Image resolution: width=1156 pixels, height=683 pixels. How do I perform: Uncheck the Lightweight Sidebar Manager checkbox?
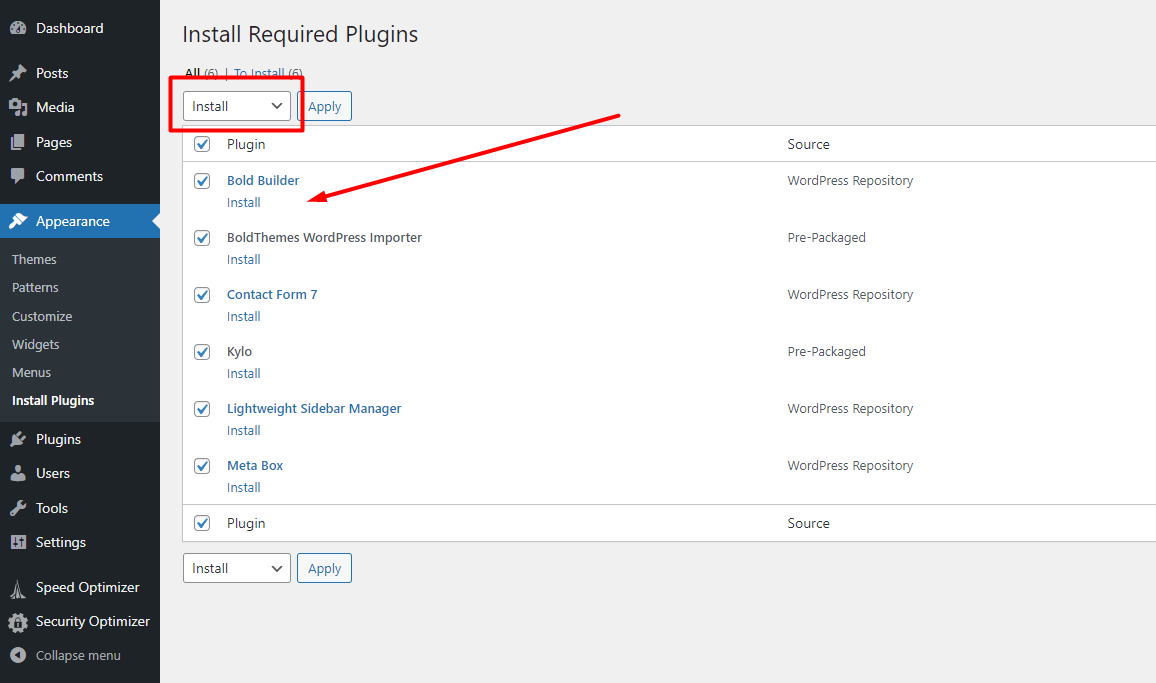click(202, 409)
